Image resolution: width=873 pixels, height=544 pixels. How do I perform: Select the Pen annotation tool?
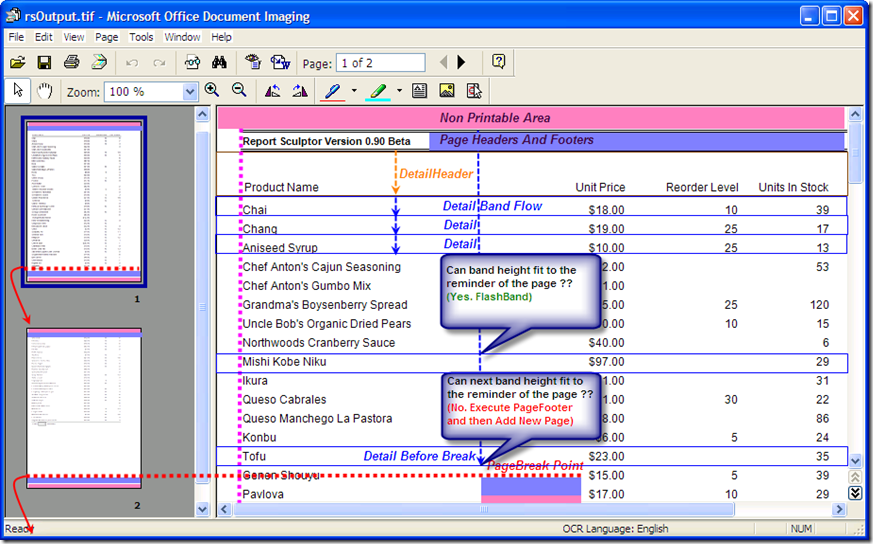pos(333,91)
